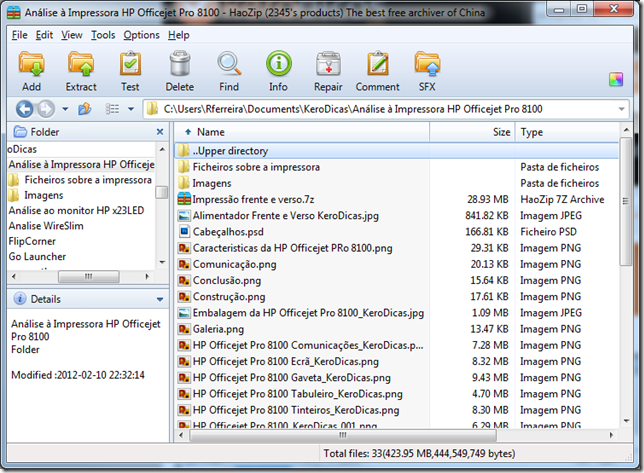Click the view mode list icon
This screenshot has width=644, height=473.
pyautogui.click(x=112, y=109)
